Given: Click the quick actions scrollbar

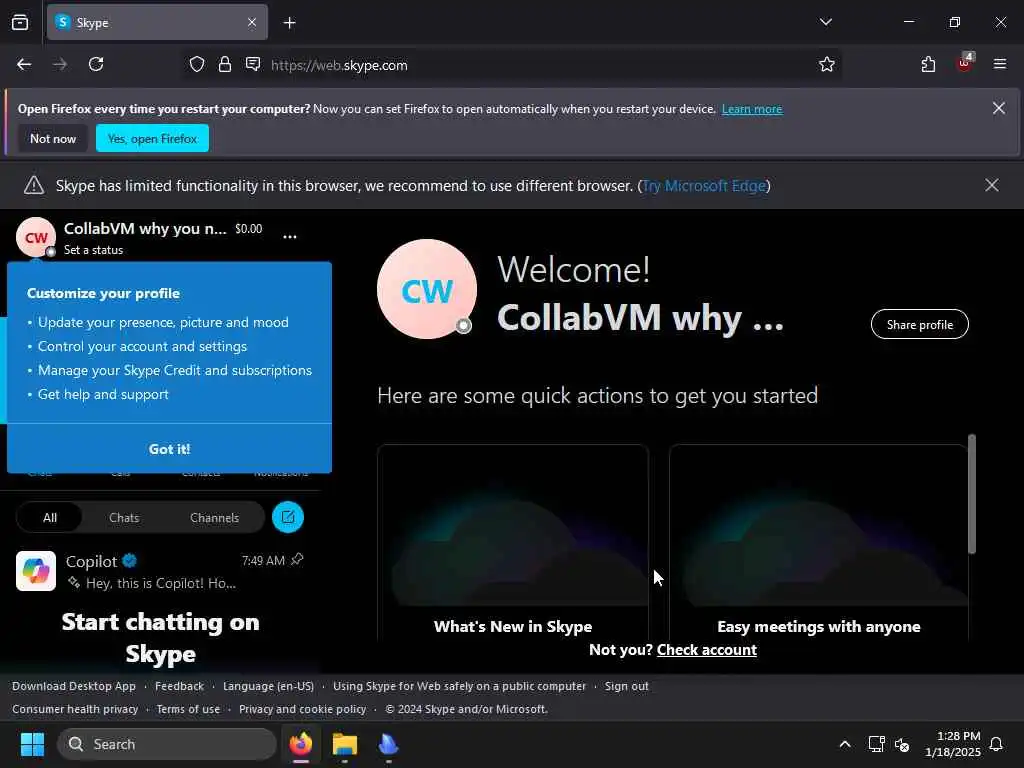Looking at the screenshot, I should point(972,494).
